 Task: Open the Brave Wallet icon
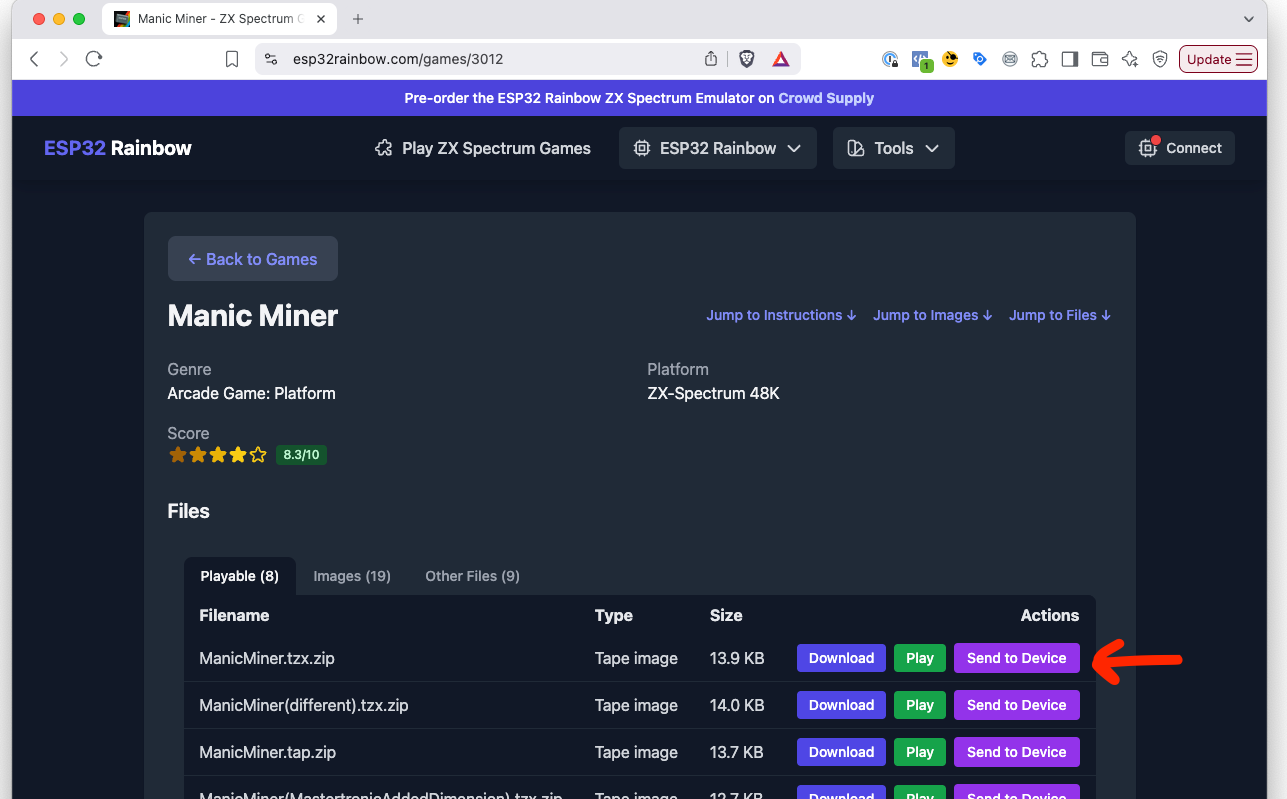[1100, 59]
